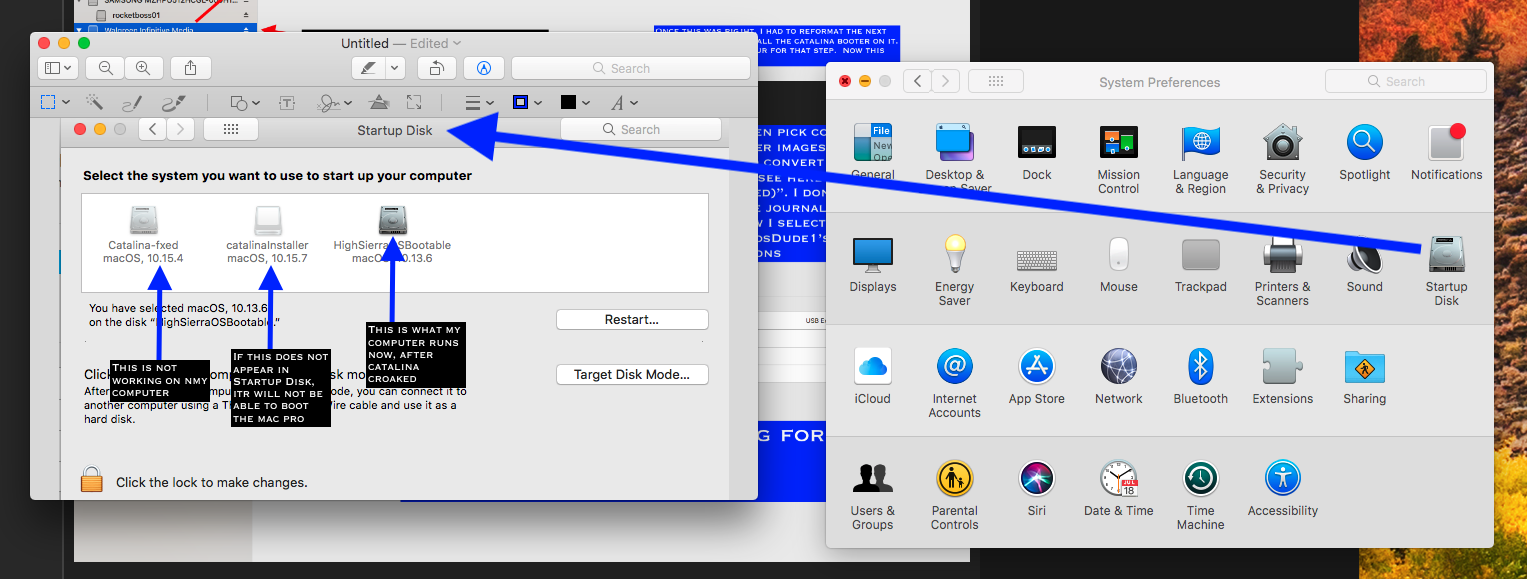Image resolution: width=1527 pixels, height=579 pixels.
Task: Open the Shapes menu in Markup toolbar
Action: (245, 102)
